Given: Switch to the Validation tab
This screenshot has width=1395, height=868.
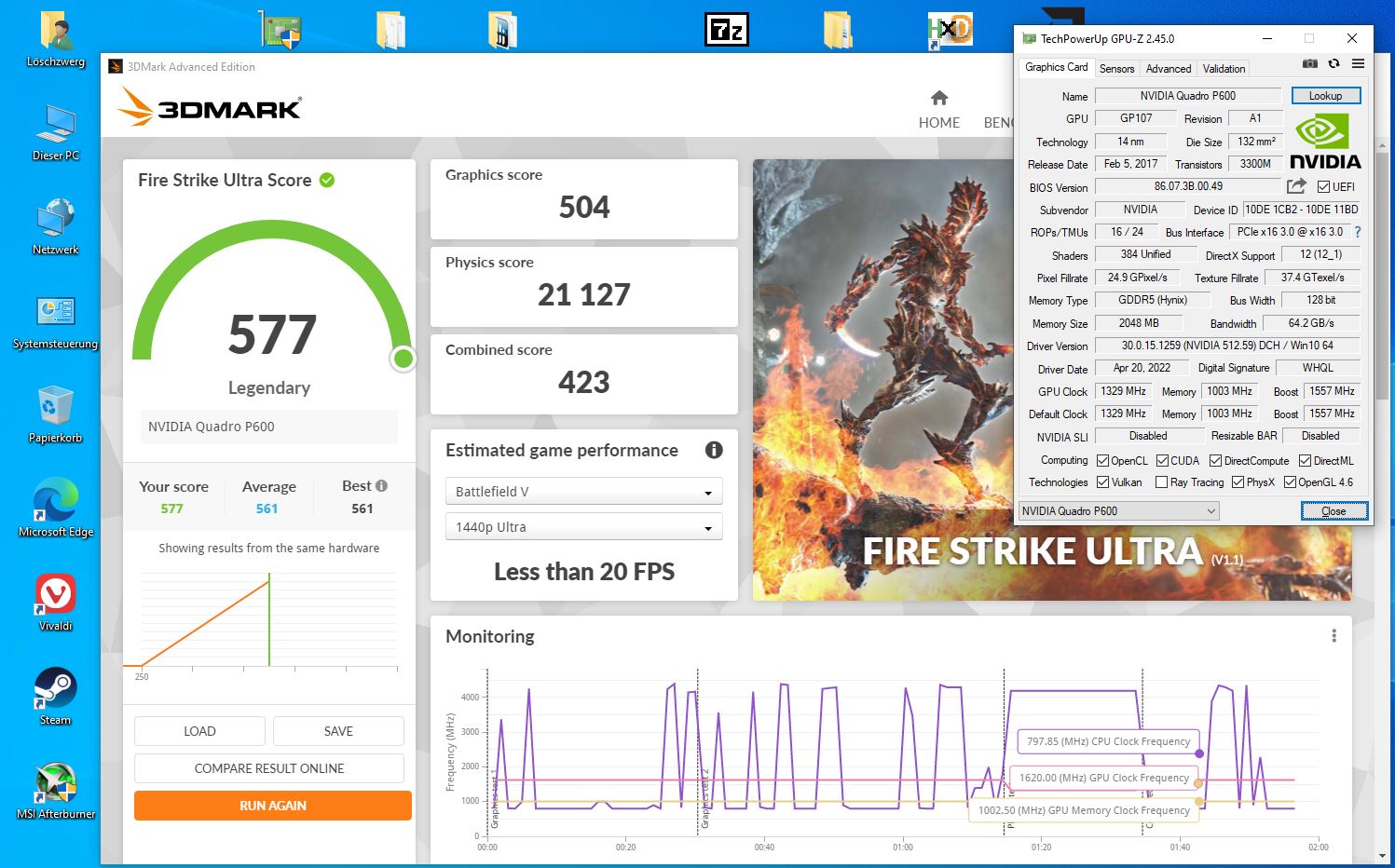Looking at the screenshot, I should tap(1224, 68).
